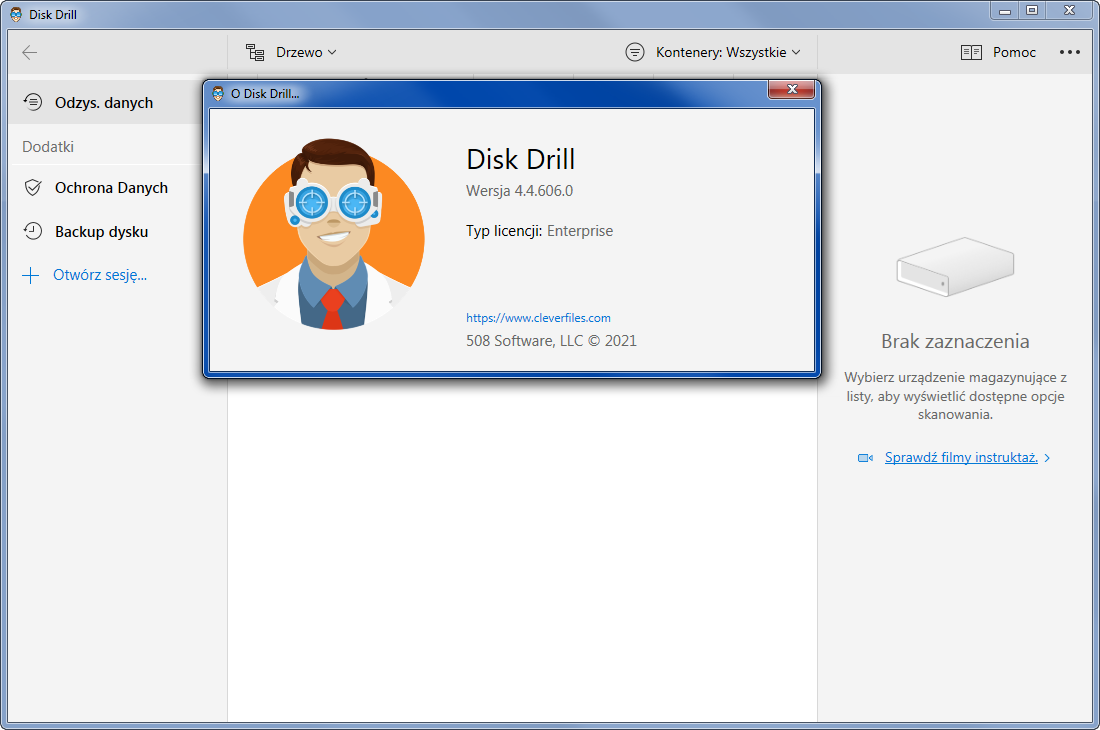This screenshot has width=1100, height=730.
Task: Click the data recovery sidebar icon
Action: (32, 102)
